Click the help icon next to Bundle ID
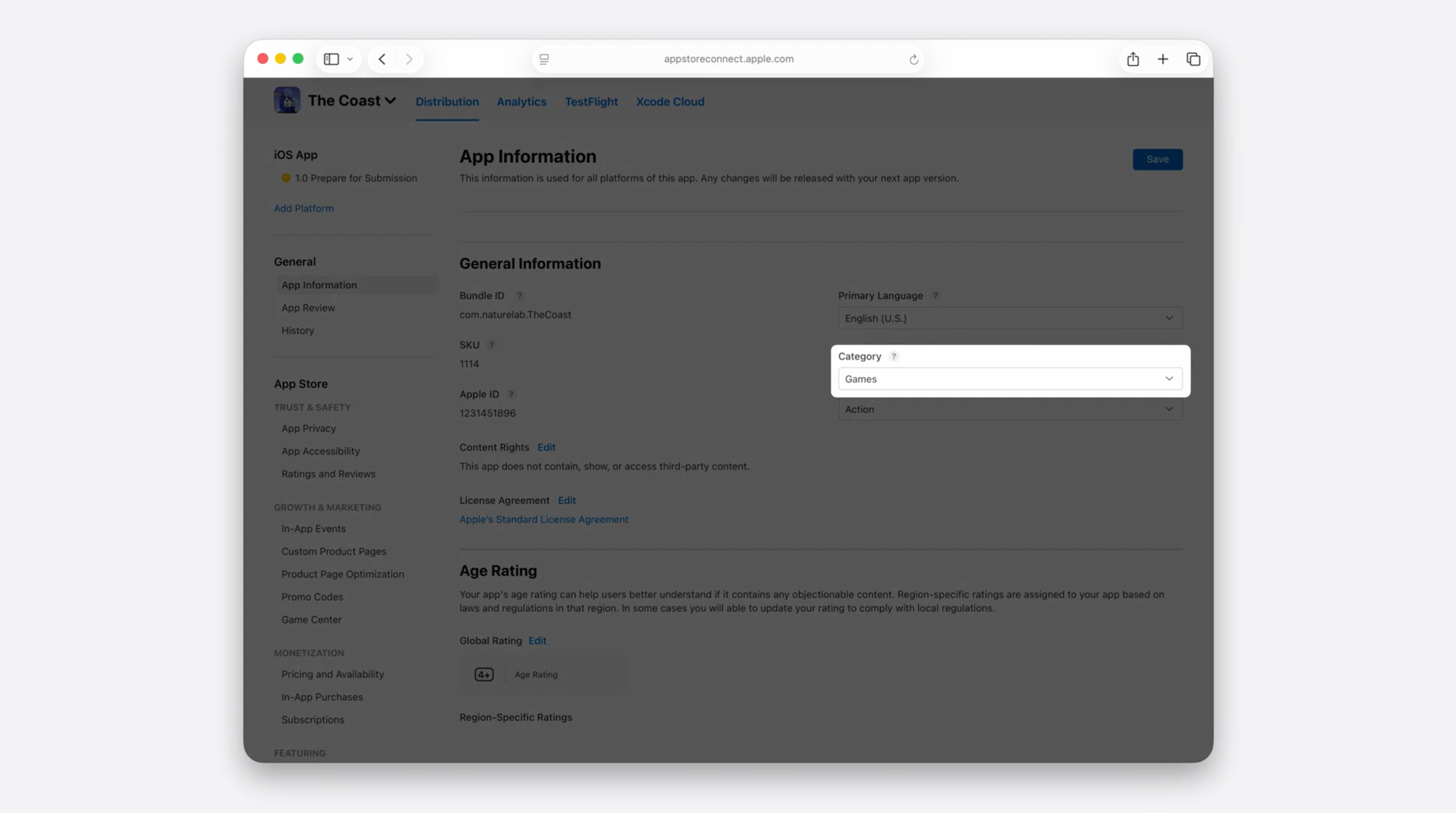The image size is (1456, 813). 519,296
